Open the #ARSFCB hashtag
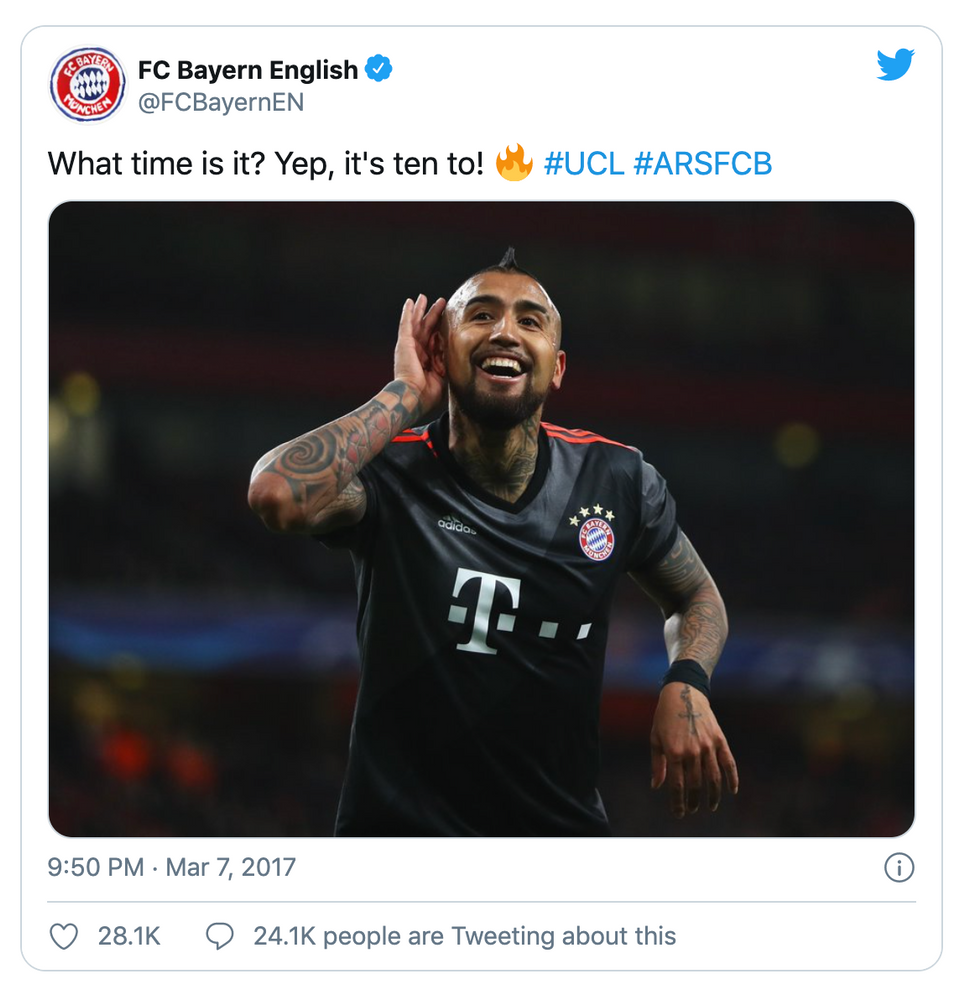 pos(703,164)
